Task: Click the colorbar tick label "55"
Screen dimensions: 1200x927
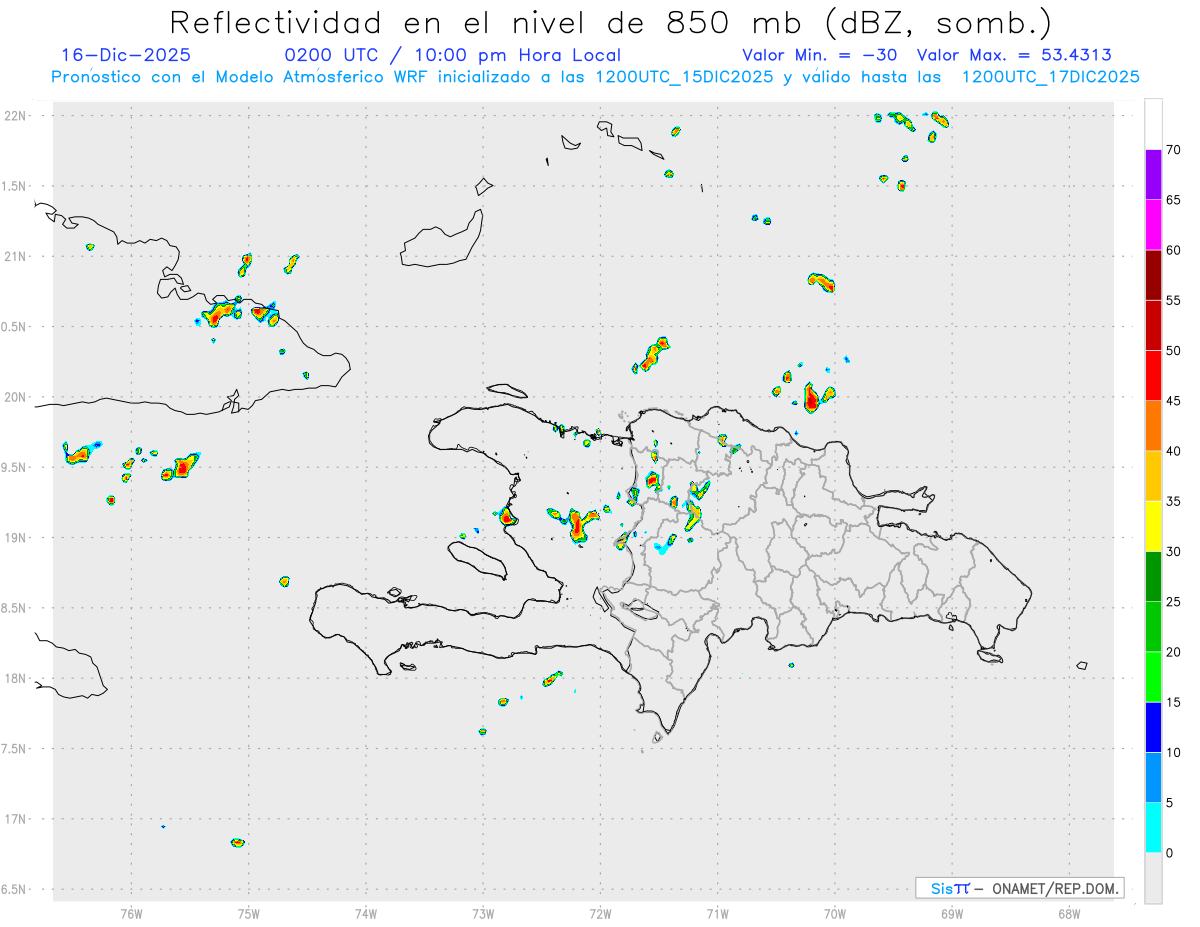Action: tap(1174, 300)
